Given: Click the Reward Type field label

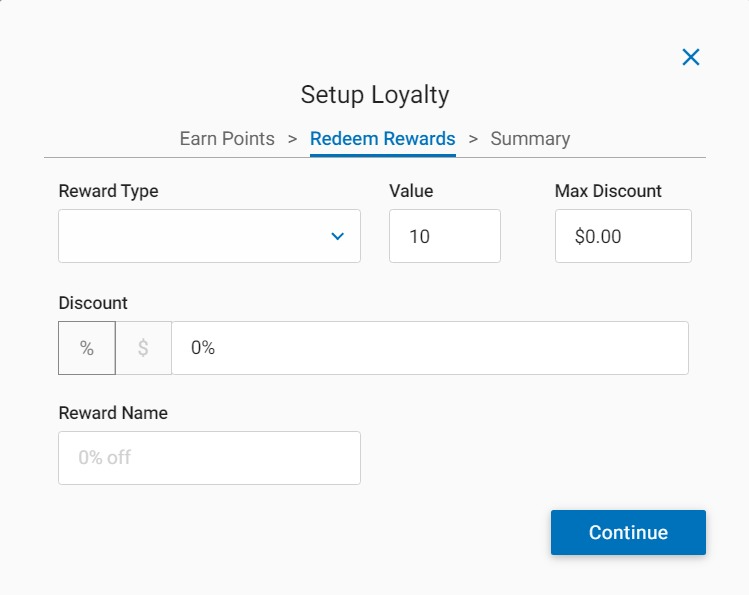Looking at the screenshot, I should (x=109, y=191).
